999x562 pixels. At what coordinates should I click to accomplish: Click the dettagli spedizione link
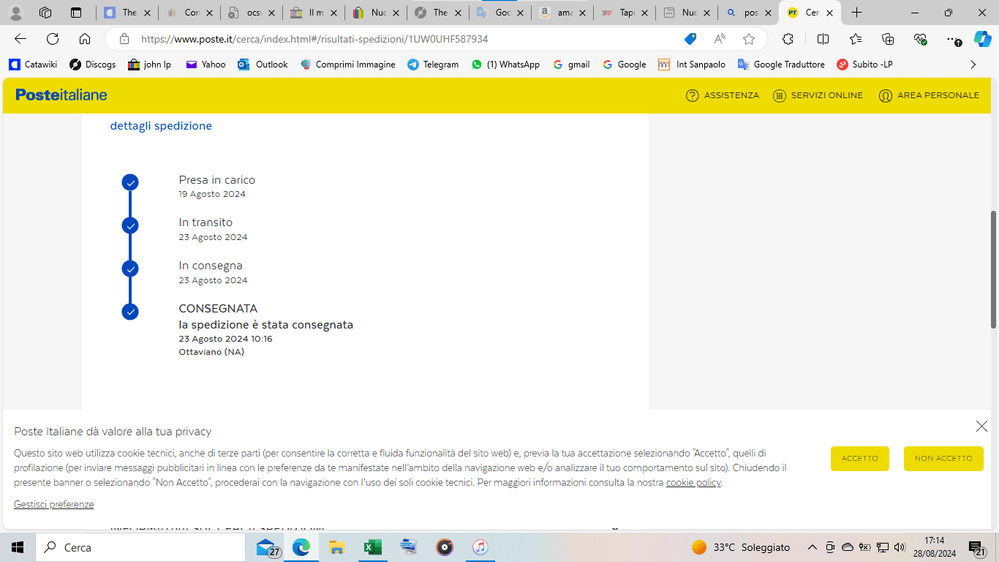[161, 126]
